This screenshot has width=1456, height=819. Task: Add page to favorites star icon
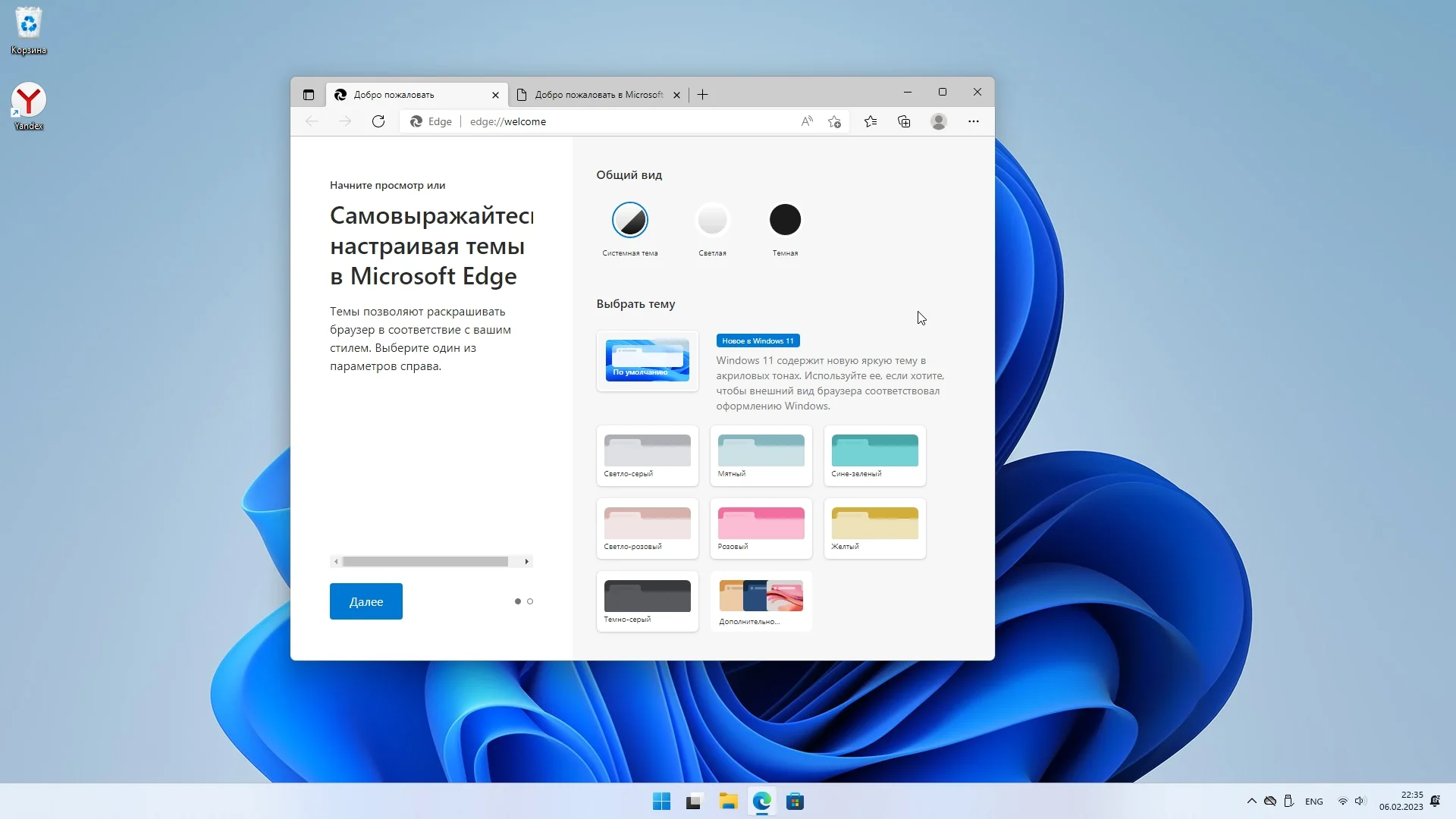835,121
